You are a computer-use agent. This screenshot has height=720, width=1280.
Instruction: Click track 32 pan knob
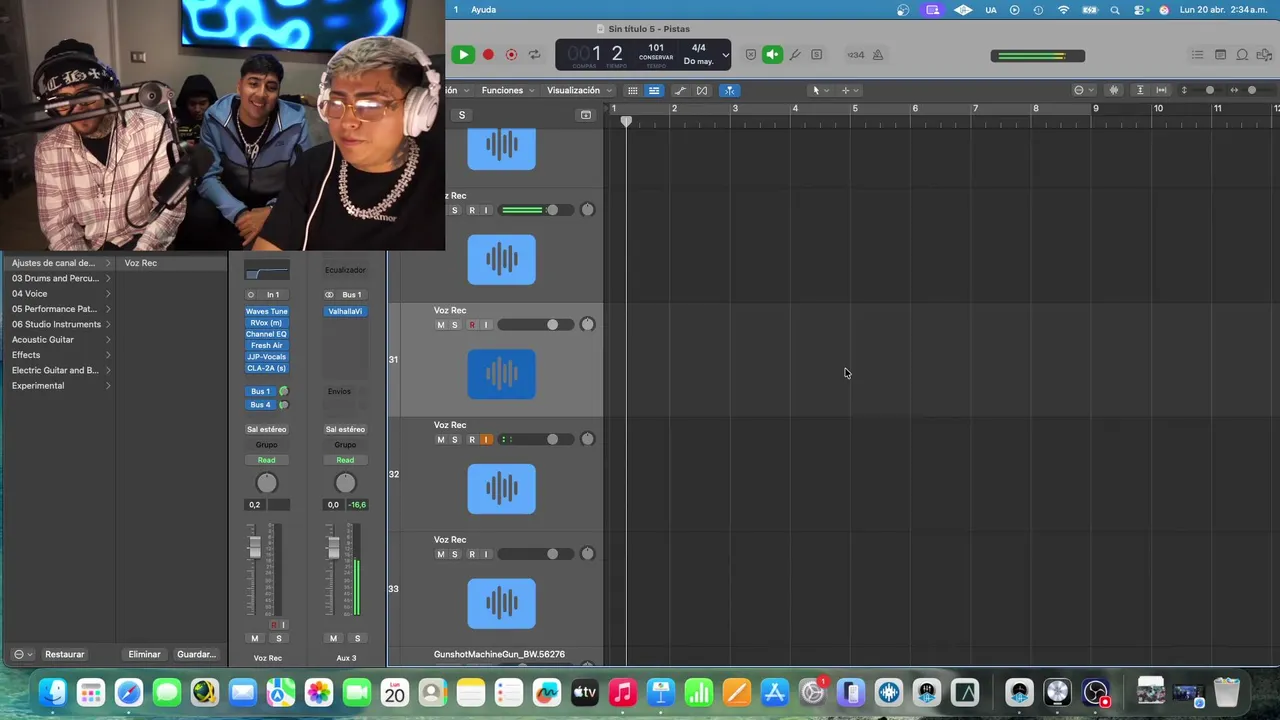coord(587,439)
